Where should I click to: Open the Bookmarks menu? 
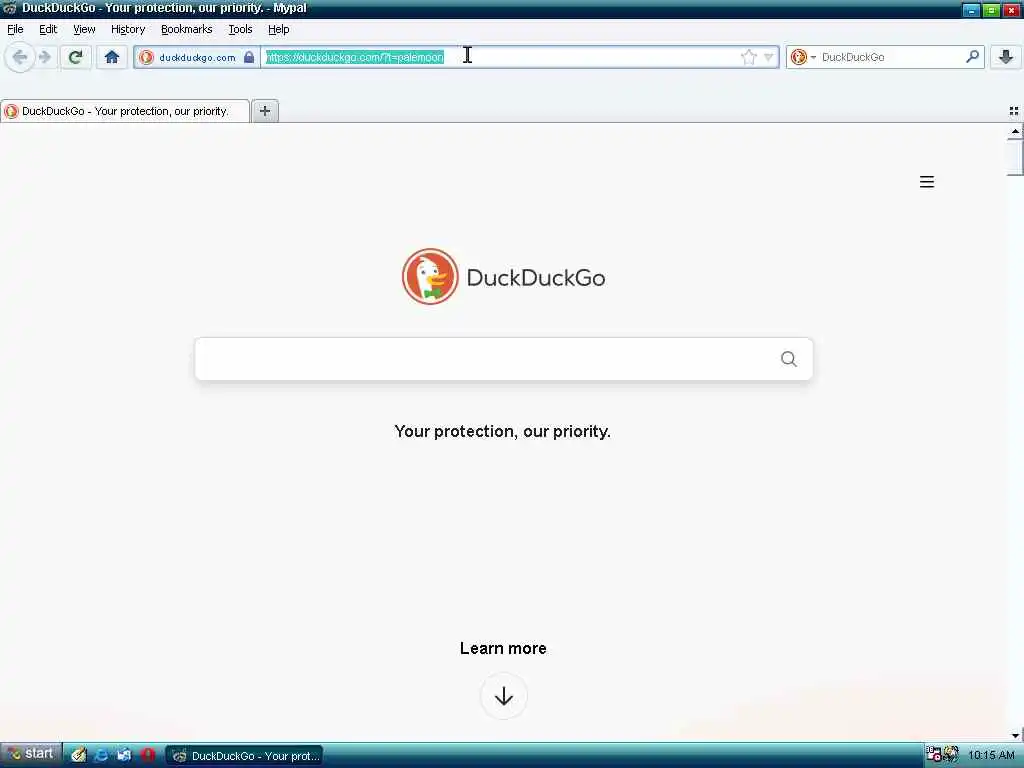point(187,29)
